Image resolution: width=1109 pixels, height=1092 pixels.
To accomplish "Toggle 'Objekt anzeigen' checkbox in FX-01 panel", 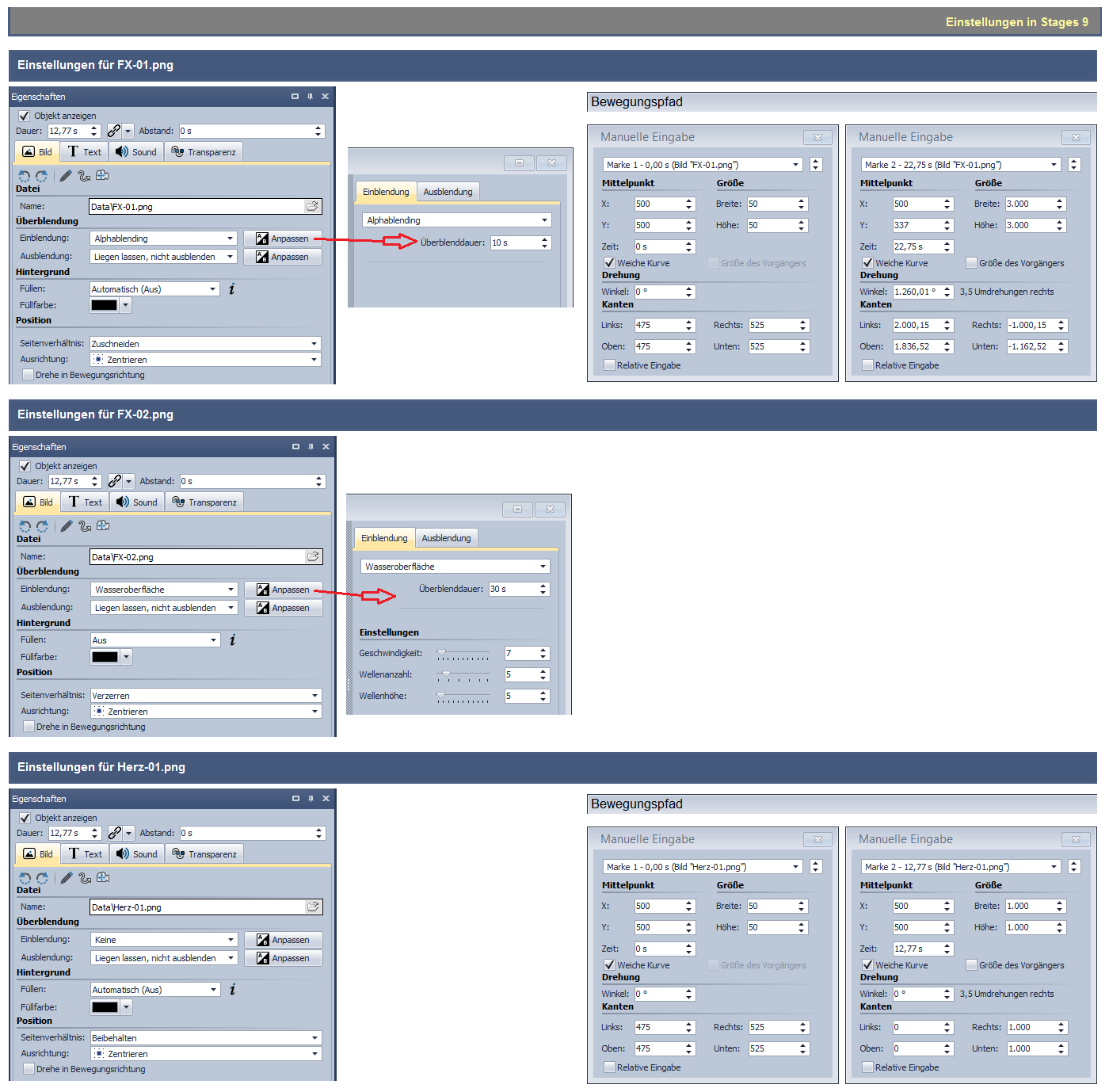I will pyautogui.click(x=25, y=116).
